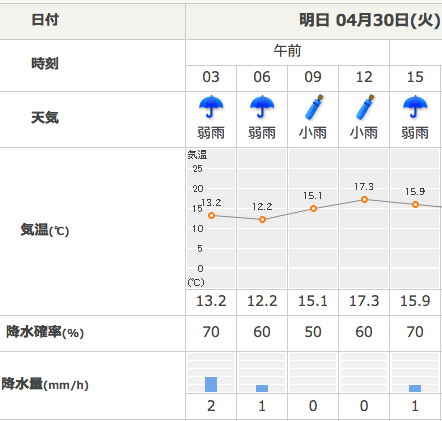Click the 午前 time period header
This screenshot has width=442, height=421.
287,51
